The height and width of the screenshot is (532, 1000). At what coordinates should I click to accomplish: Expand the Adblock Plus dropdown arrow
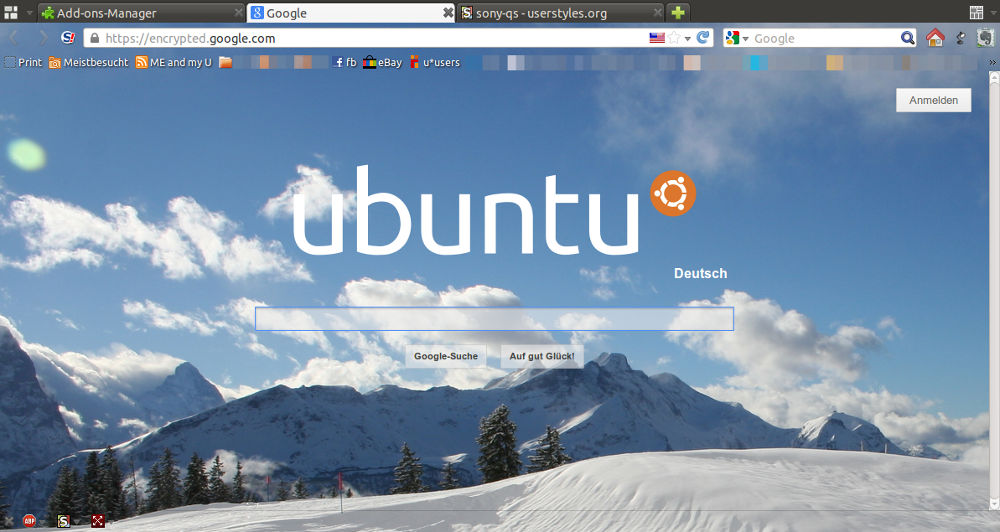[43, 522]
